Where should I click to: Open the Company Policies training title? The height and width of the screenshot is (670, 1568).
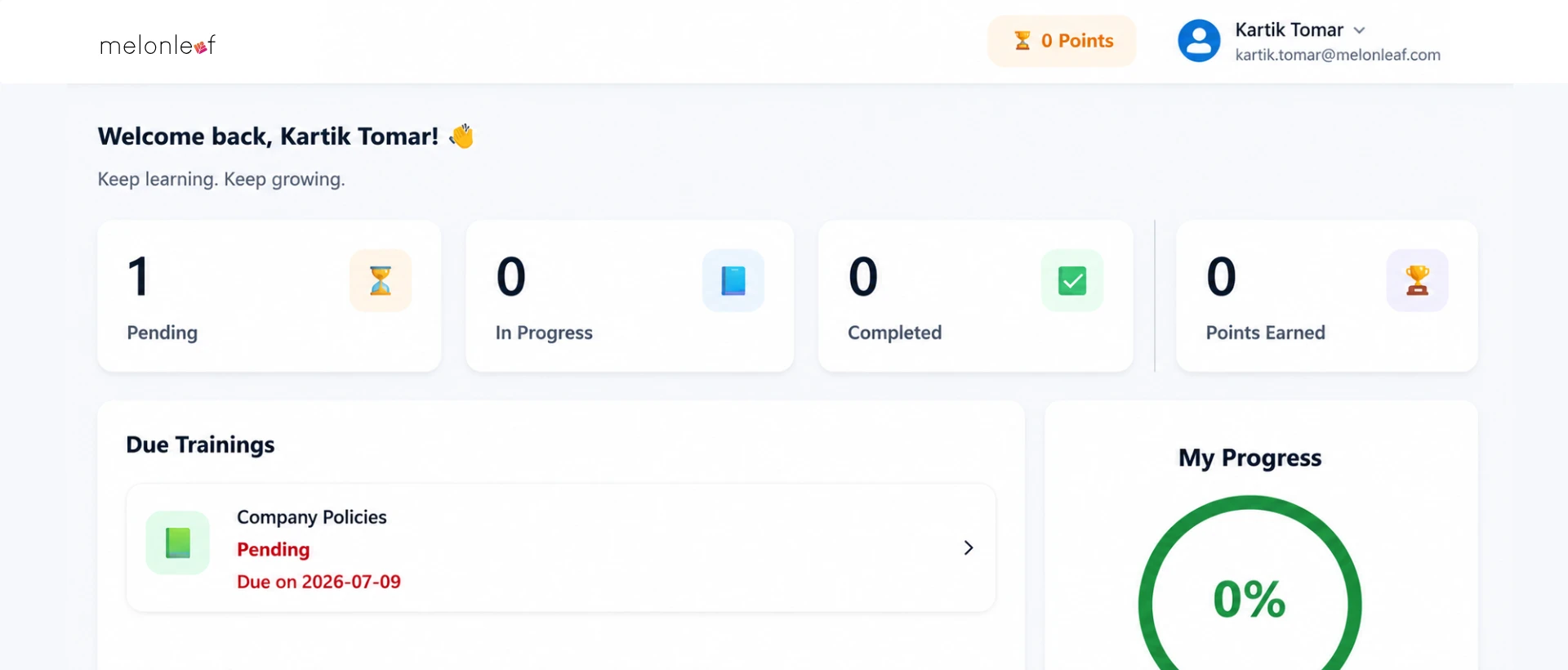click(312, 517)
